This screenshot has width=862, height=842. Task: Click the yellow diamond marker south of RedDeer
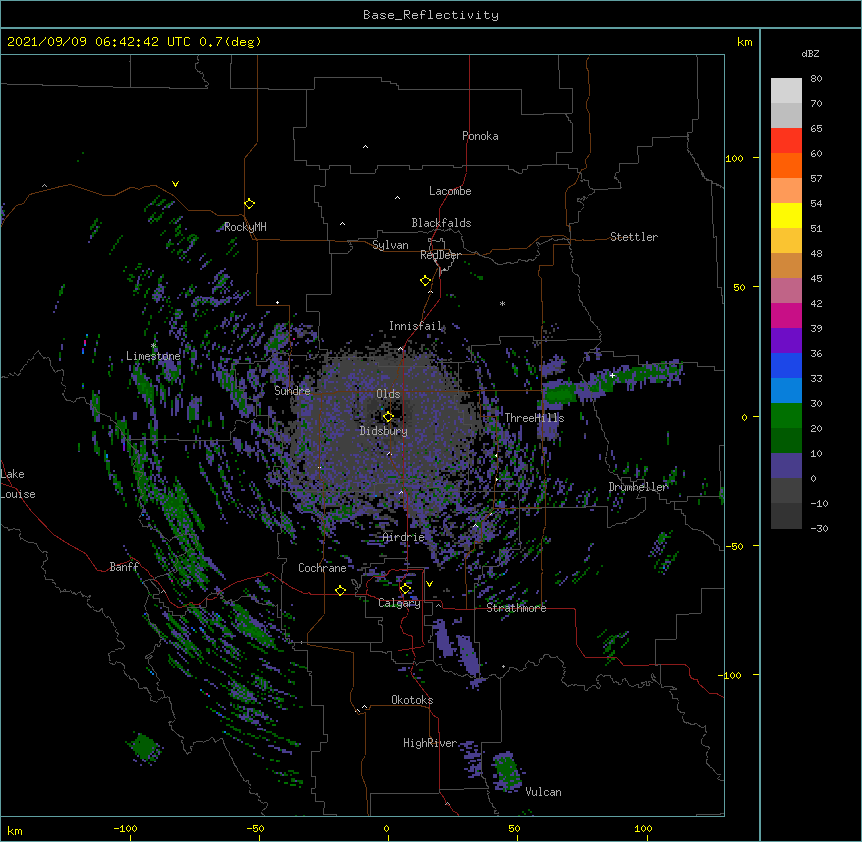click(425, 281)
